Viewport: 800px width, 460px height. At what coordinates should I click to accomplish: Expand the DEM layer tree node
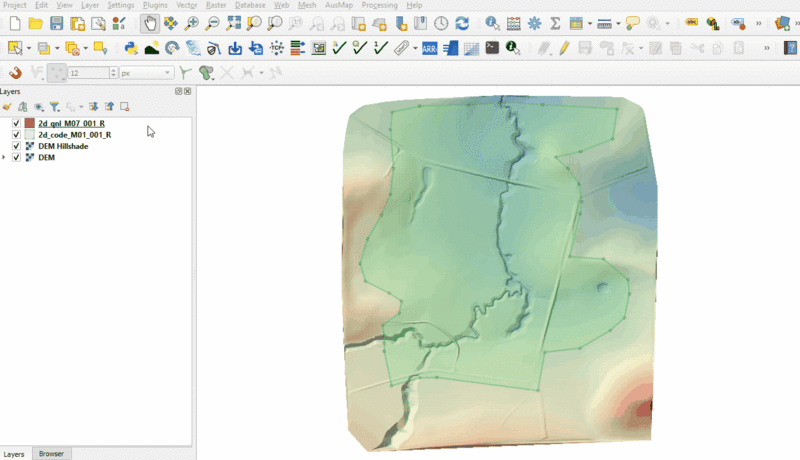coord(5,158)
